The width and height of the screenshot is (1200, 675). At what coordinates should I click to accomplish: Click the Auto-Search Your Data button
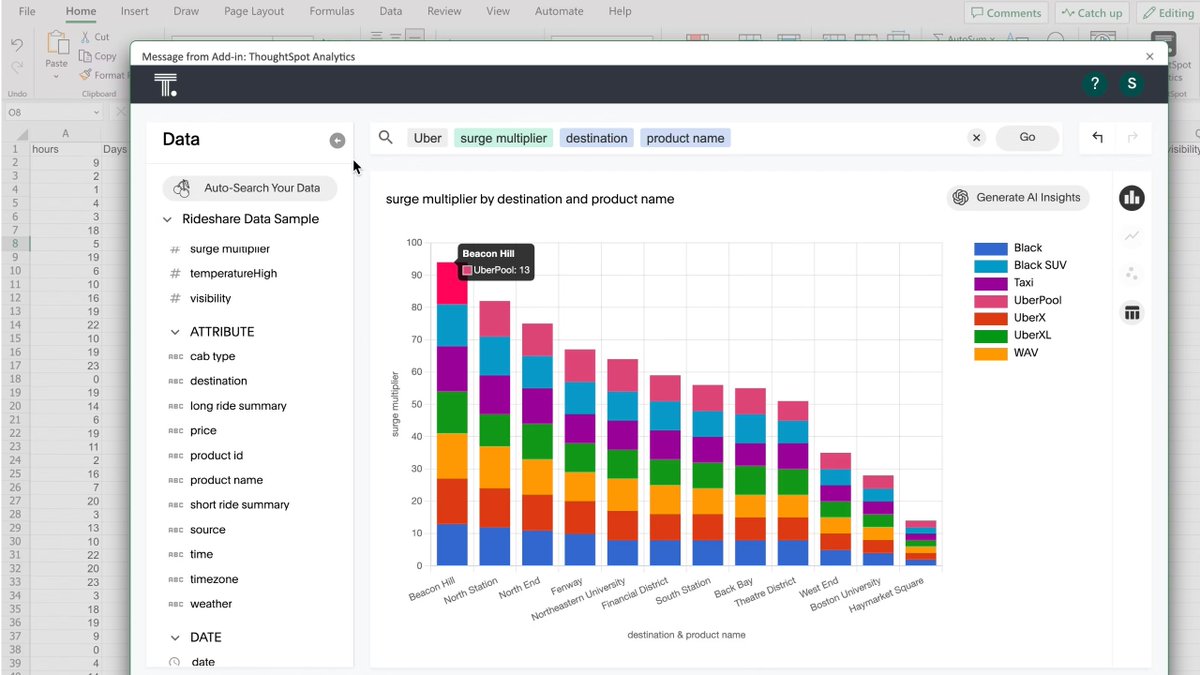(250, 188)
